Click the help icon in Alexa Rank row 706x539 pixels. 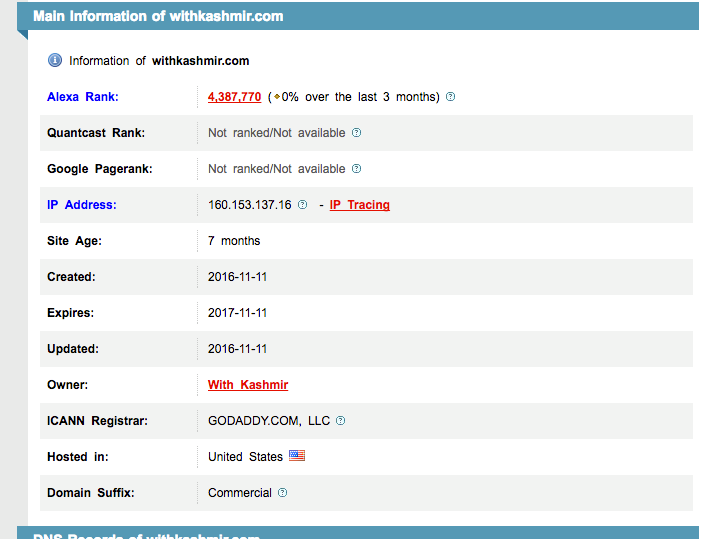pos(450,97)
